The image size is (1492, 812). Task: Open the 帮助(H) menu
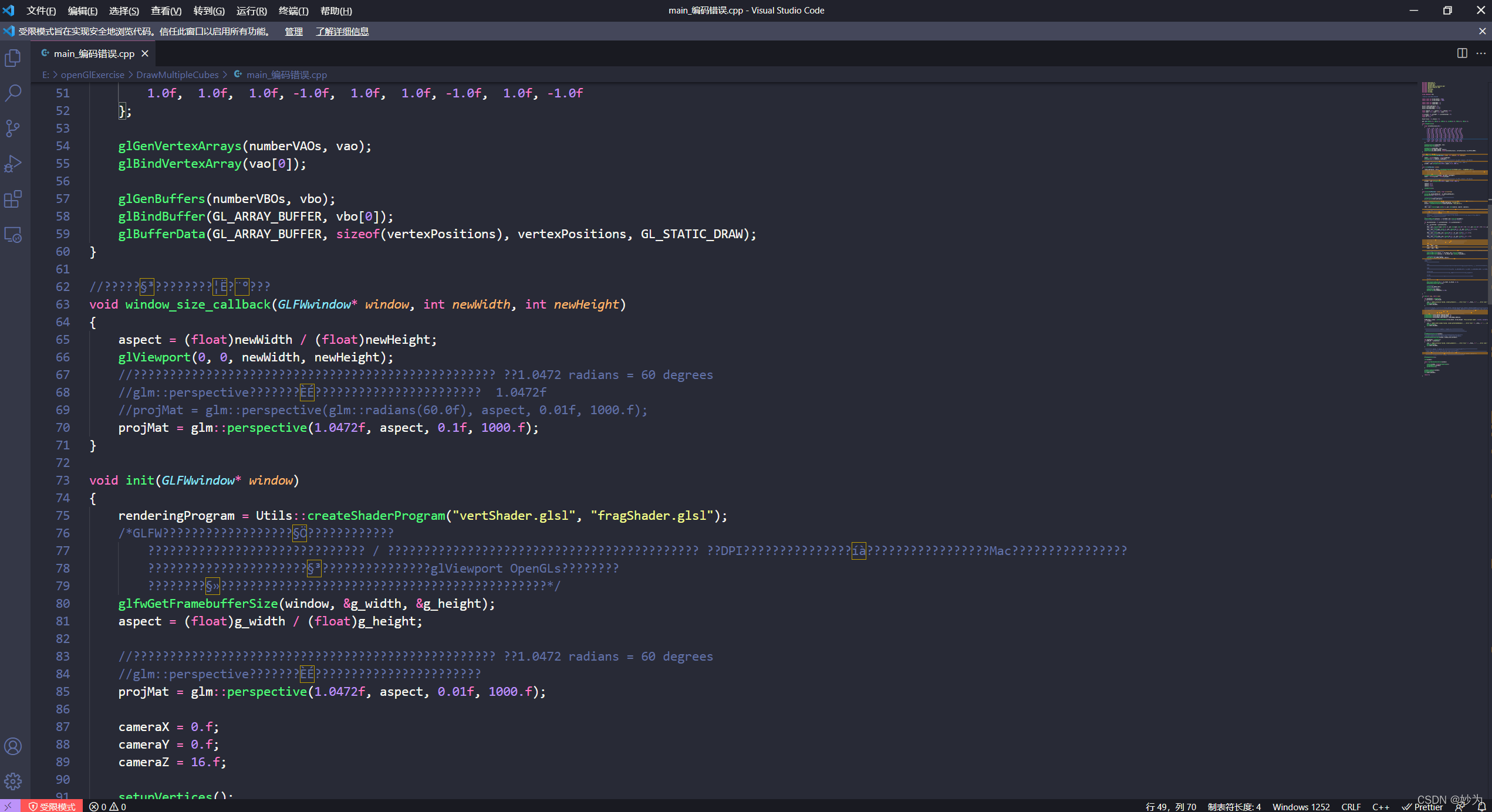point(336,11)
